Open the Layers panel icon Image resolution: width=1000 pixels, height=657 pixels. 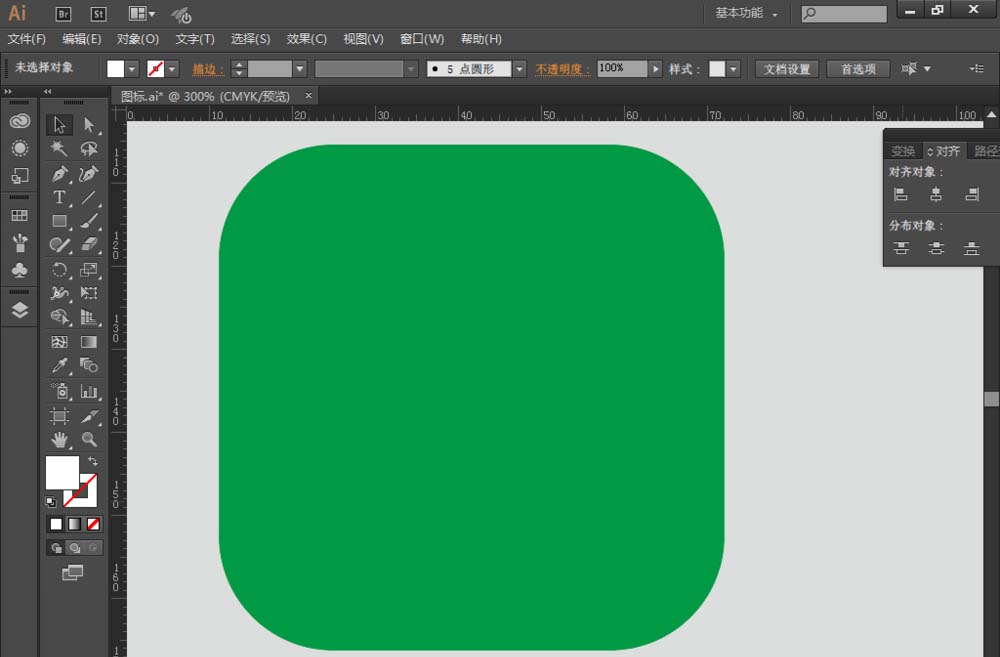click(20, 310)
